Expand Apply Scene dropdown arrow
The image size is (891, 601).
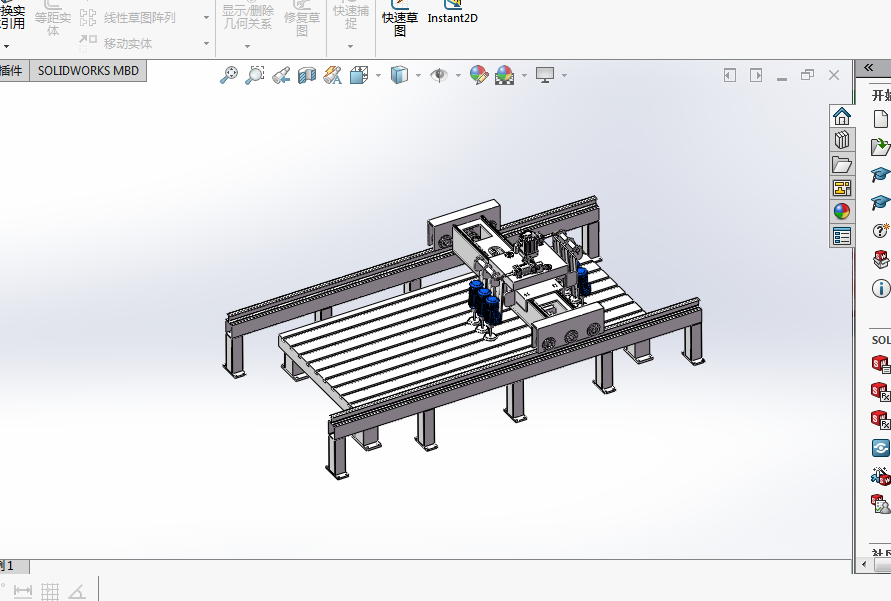coord(524,75)
